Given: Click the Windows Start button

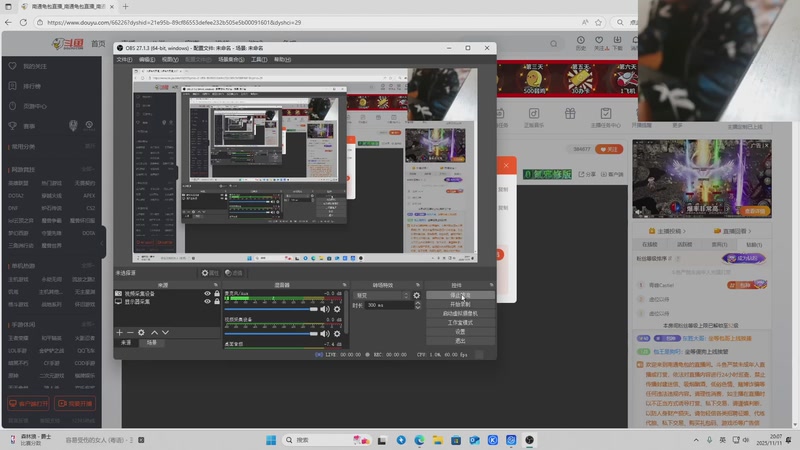Looking at the screenshot, I should [x=271, y=440].
